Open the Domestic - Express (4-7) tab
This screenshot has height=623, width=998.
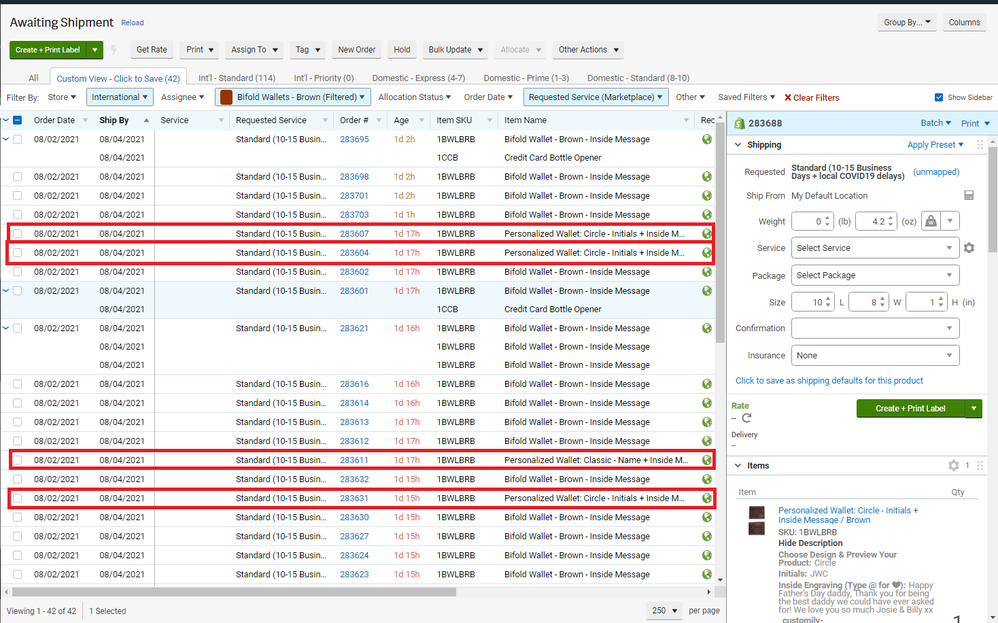coord(418,78)
